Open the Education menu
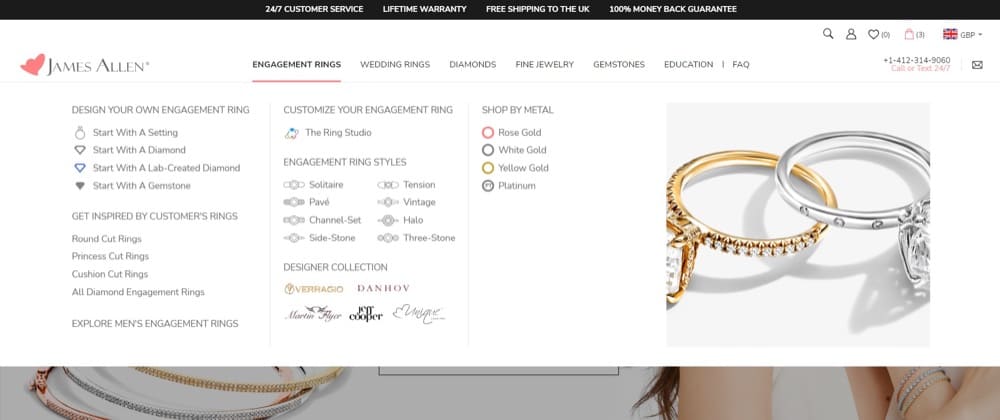Viewport: 1000px width, 420px height. click(688, 64)
